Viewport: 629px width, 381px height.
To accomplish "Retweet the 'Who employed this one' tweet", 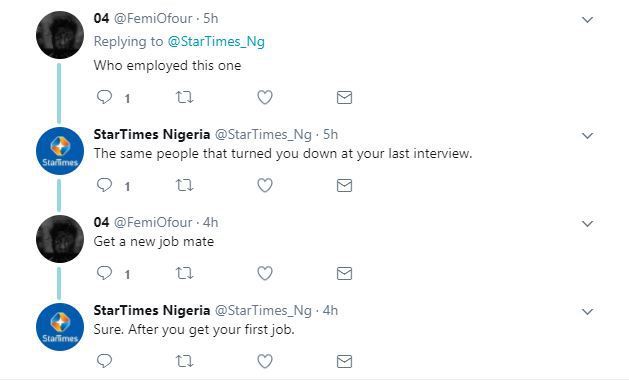I will pyautogui.click(x=185, y=97).
